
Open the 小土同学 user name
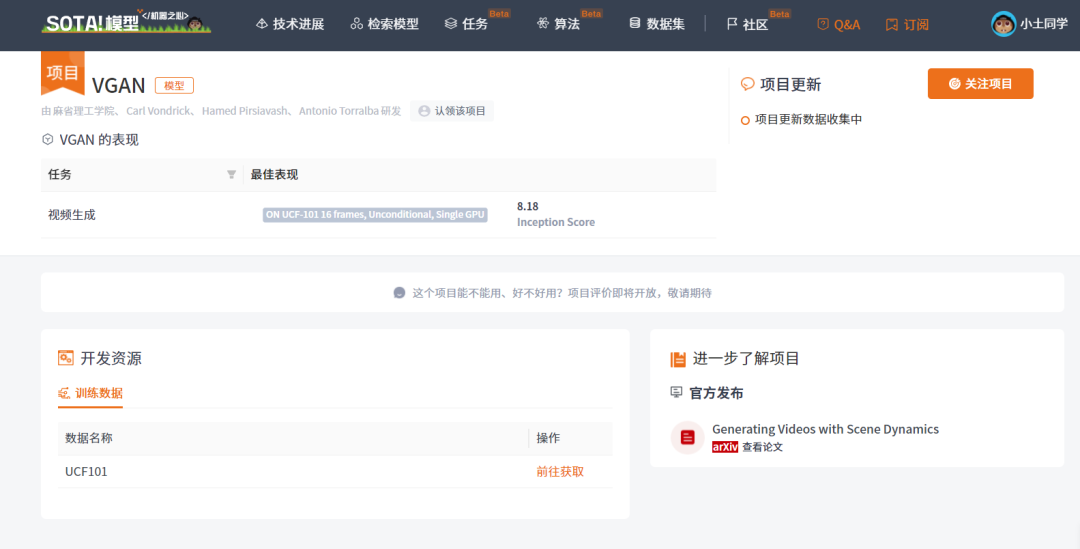(1043, 24)
